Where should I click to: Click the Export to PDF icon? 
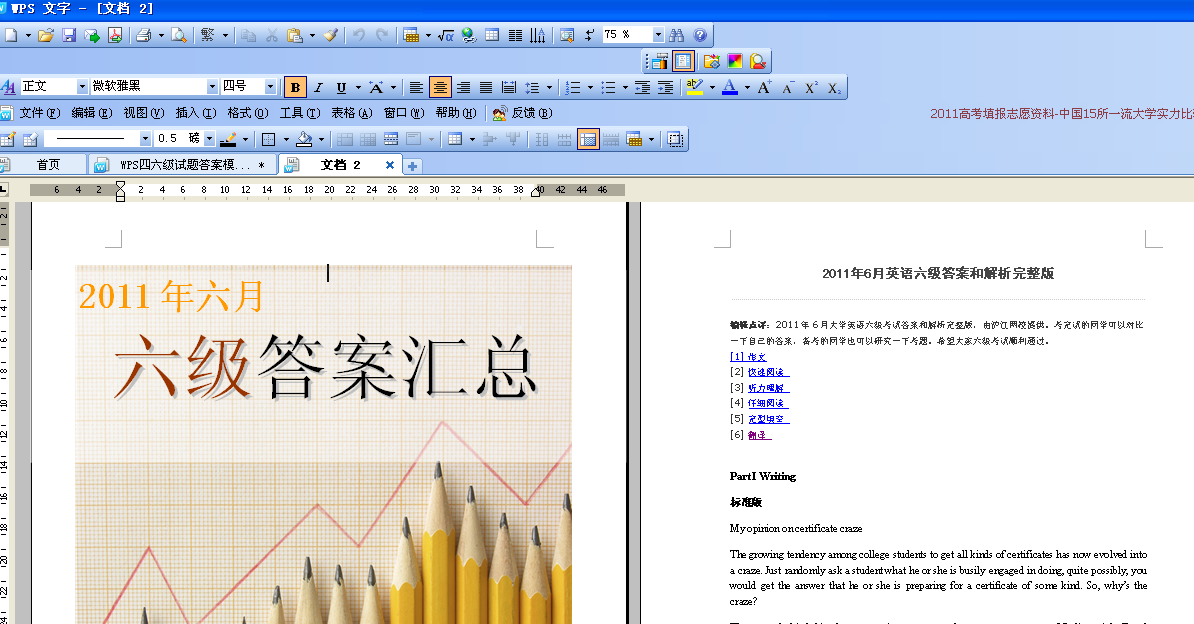tap(114, 35)
